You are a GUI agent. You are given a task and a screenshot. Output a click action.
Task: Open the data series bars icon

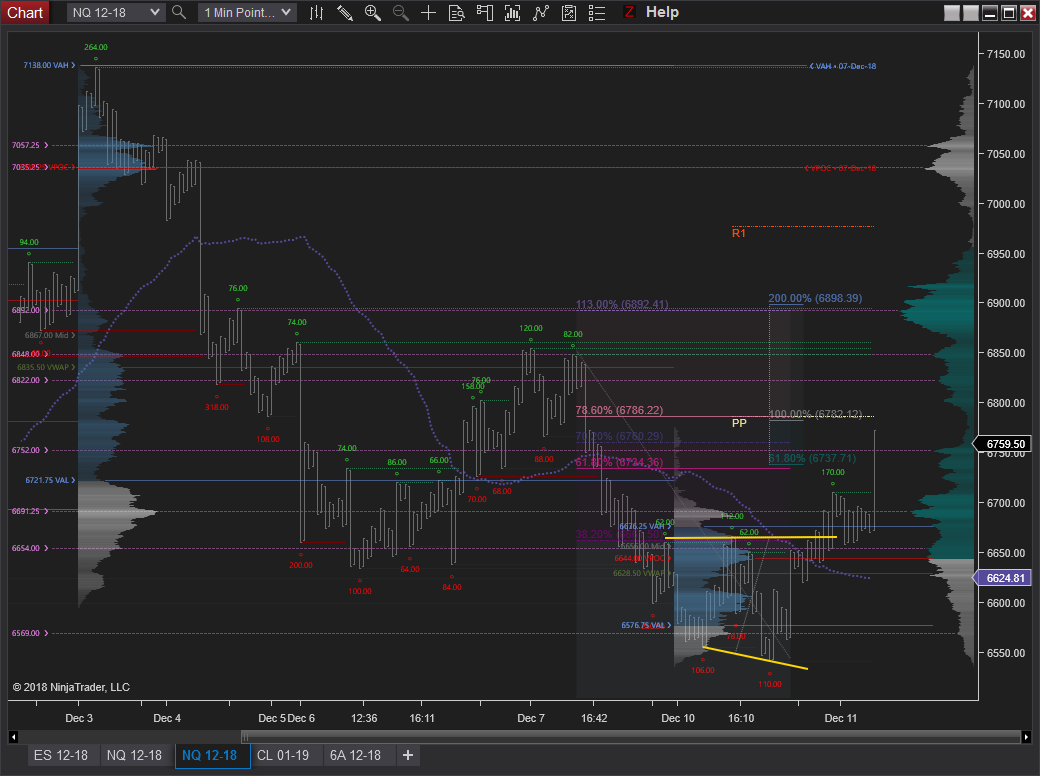pyautogui.click(x=513, y=12)
